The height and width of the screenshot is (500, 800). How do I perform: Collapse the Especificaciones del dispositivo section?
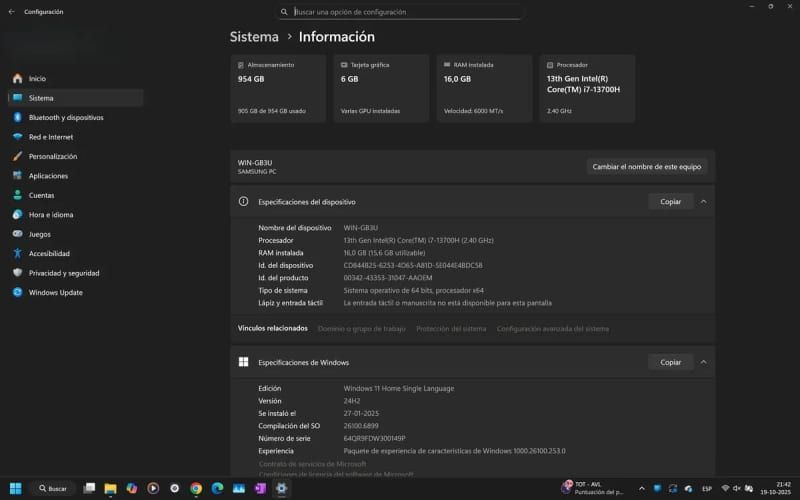[704, 202]
